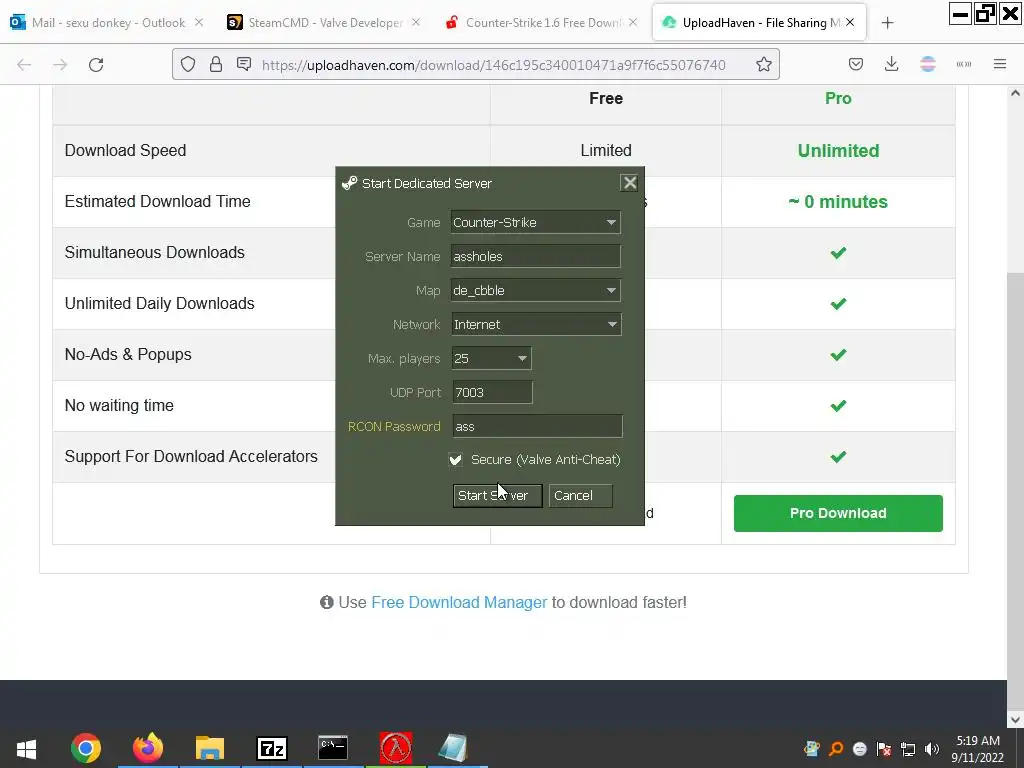
Task: Open Firefox hamburger menu
Action: (x=1000, y=64)
